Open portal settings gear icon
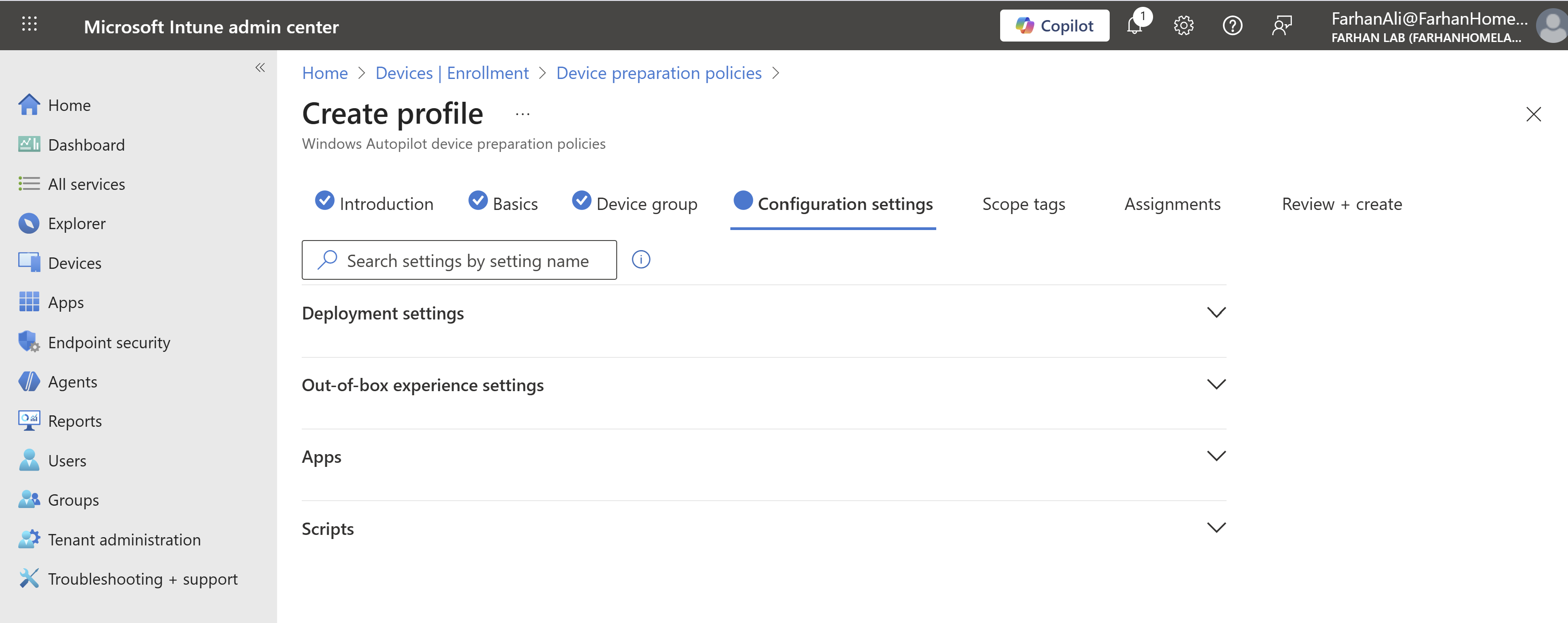 [x=1183, y=26]
